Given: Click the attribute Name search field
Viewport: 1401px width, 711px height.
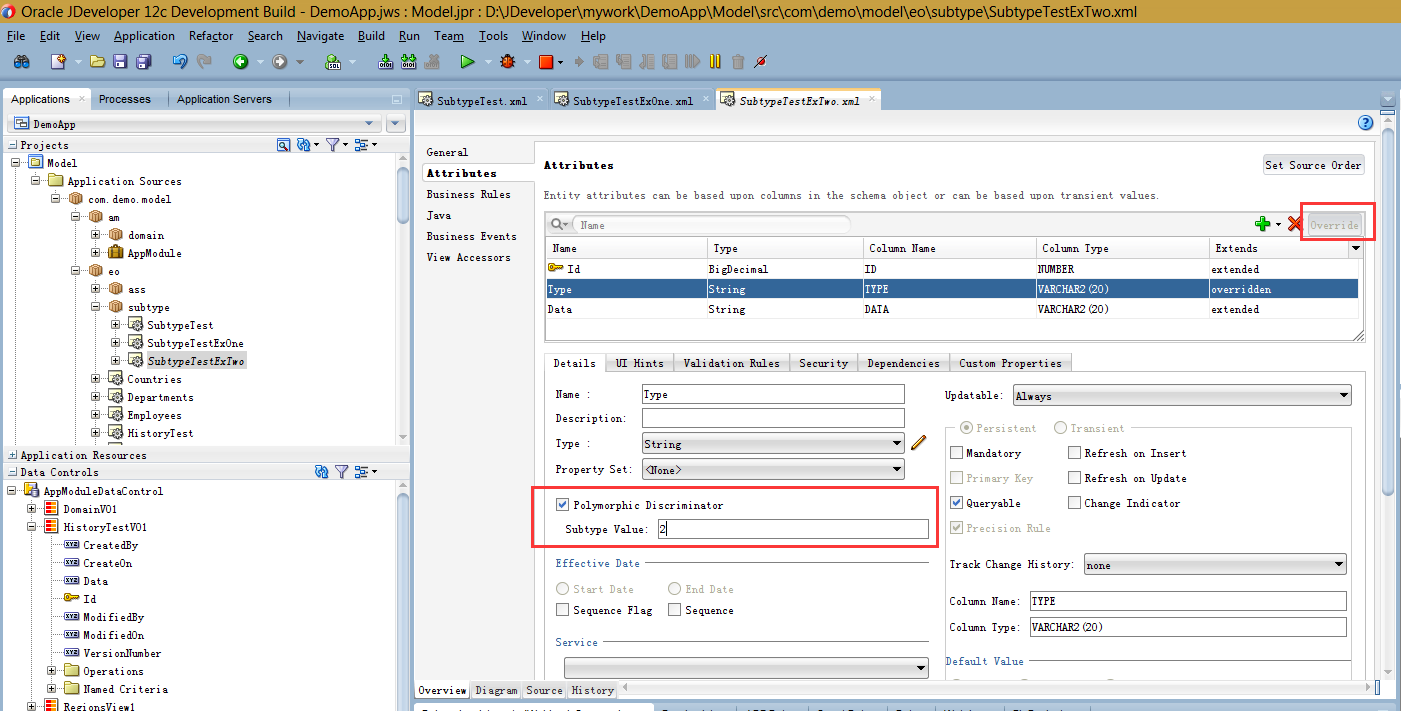Looking at the screenshot, I should click(711, 225).
